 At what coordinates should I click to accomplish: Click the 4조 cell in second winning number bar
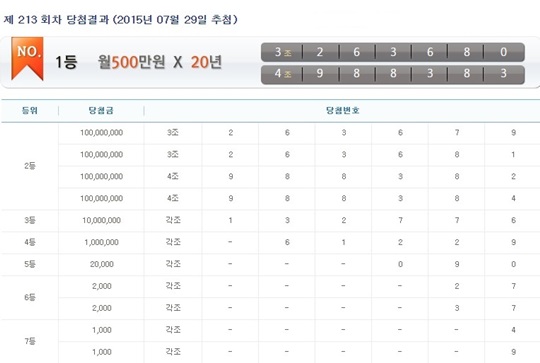point(283,73)
